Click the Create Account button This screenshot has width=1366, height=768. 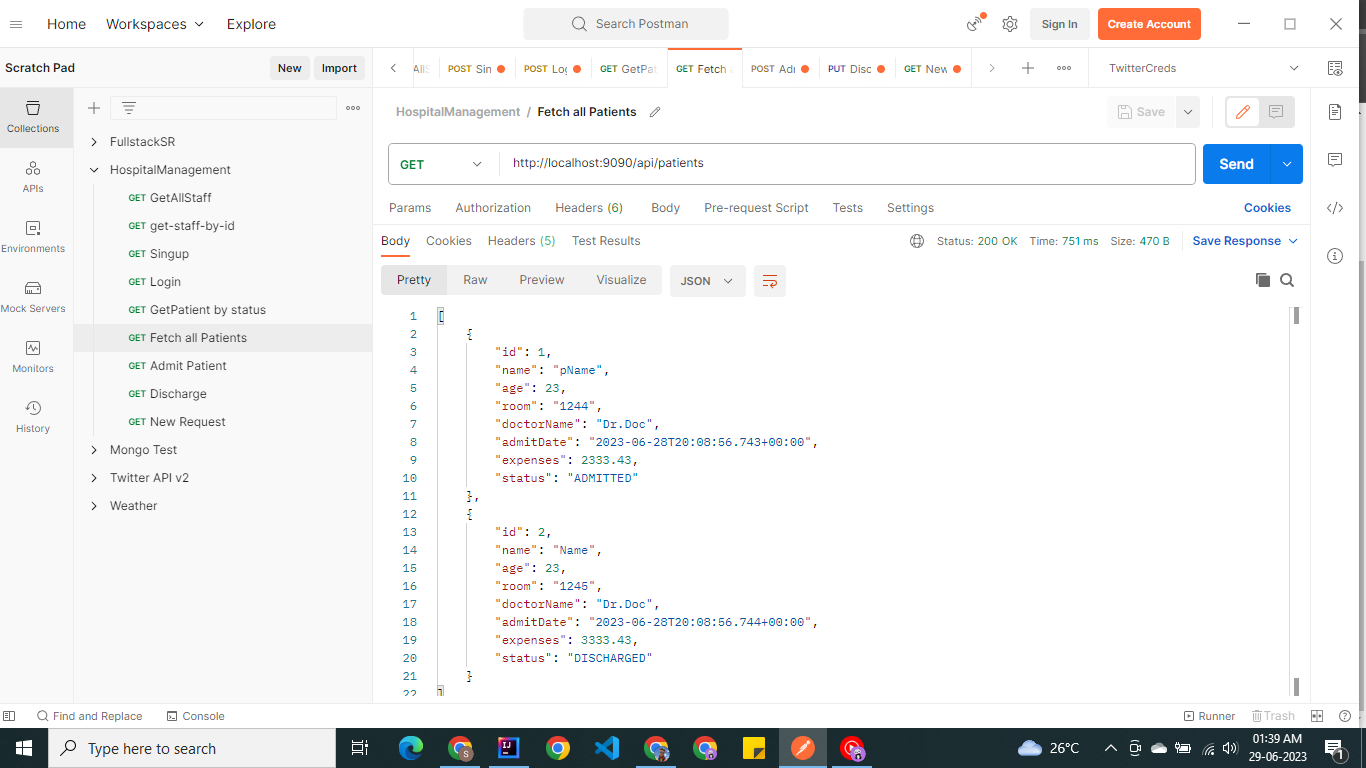pyautogui.click(x=1149, y=23)
